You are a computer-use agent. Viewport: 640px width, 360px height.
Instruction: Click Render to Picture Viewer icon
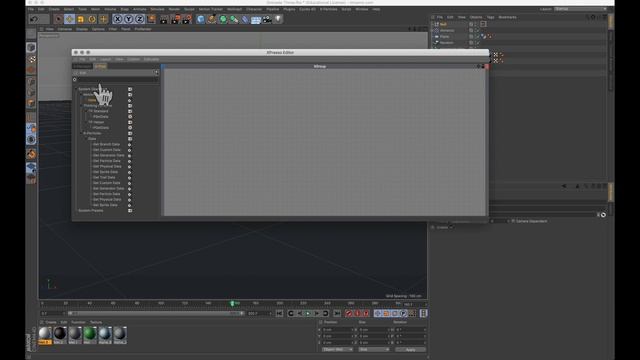176,19
